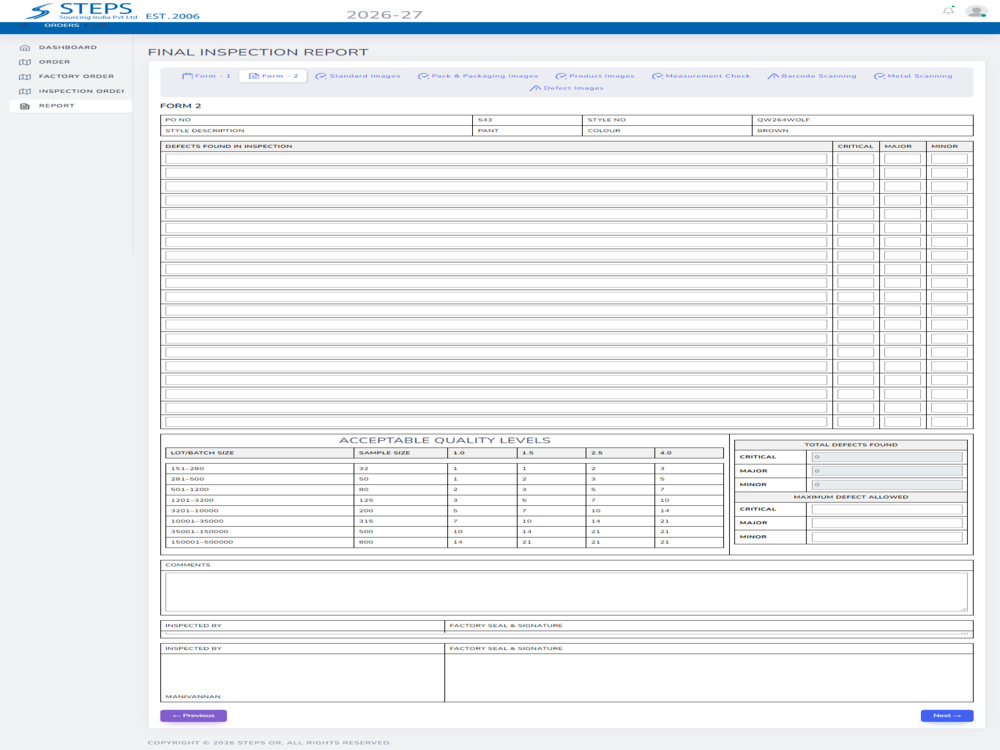Viewport: 1000px width, 750px height.
Task: Click the Critical field under Maximum Defect Allowed
Action: (887, 509)
